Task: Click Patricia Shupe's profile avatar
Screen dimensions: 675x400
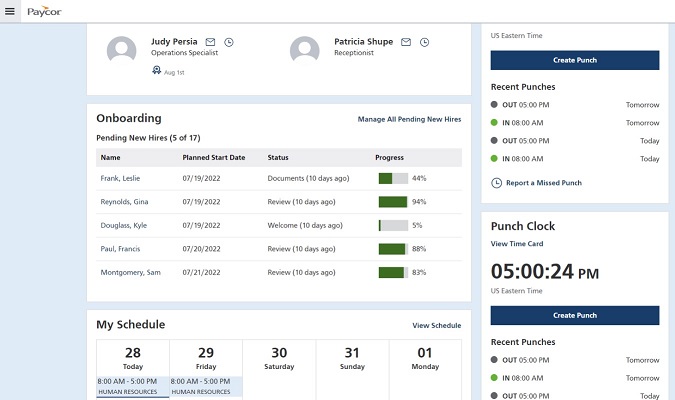Action: point(304,50)
